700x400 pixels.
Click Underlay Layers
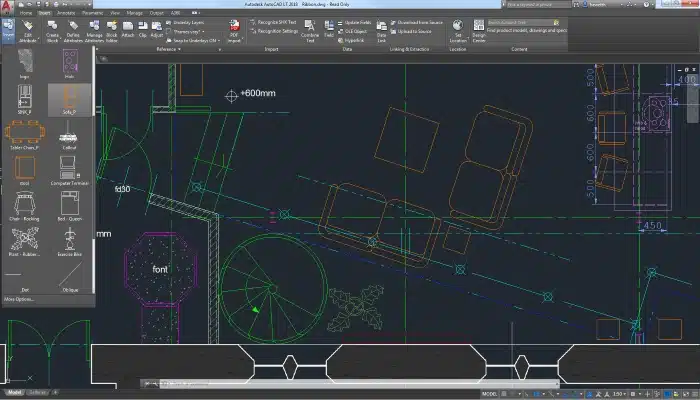pyautogui.click(x=185, y=22)
